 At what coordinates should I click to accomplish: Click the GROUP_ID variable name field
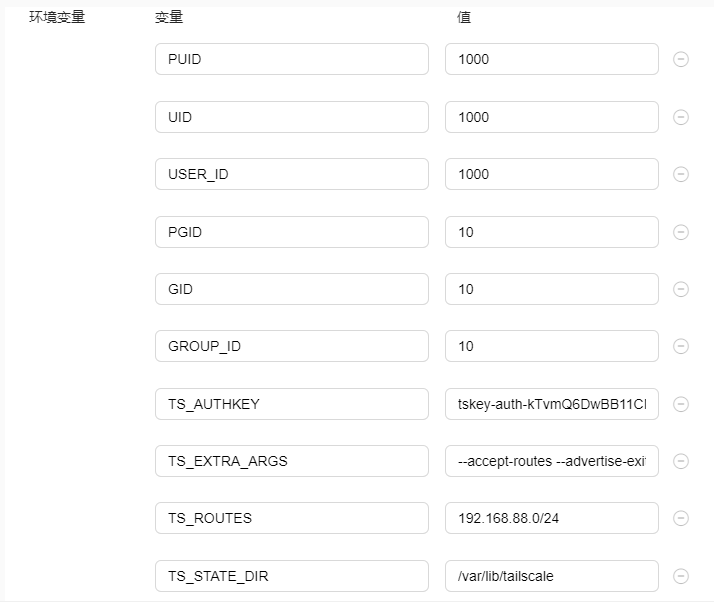(x=291, y=346)
